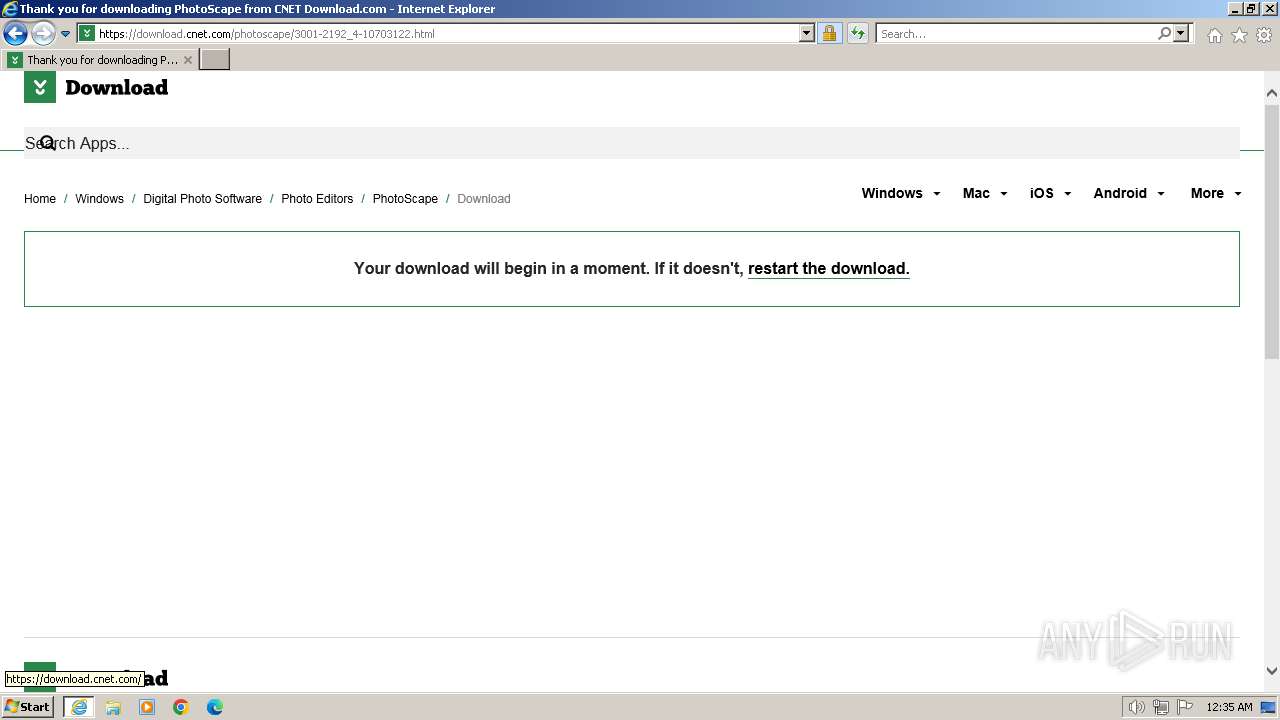Click the Download site title text
This screenshot has width=1280, height=720.
click(x=116, y=88)
